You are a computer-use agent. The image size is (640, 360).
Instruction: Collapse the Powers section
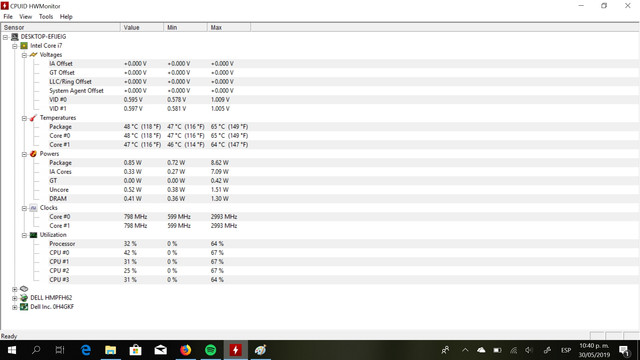(24, 154)
